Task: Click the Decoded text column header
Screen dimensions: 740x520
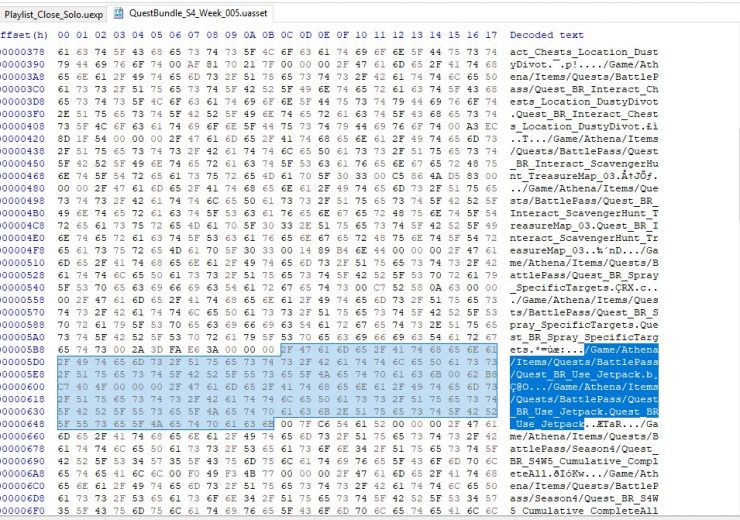Action: (547, 35)
